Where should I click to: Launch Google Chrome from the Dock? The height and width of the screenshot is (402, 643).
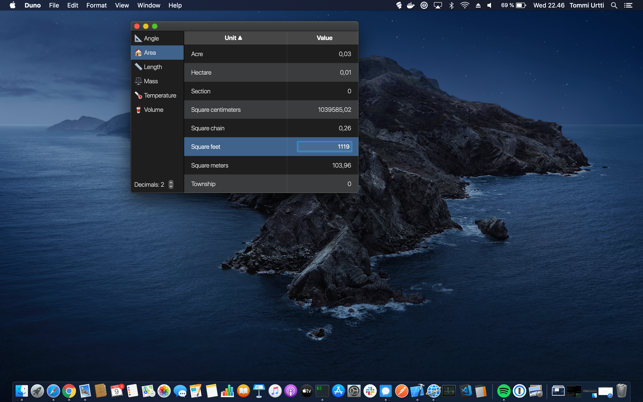69,391
